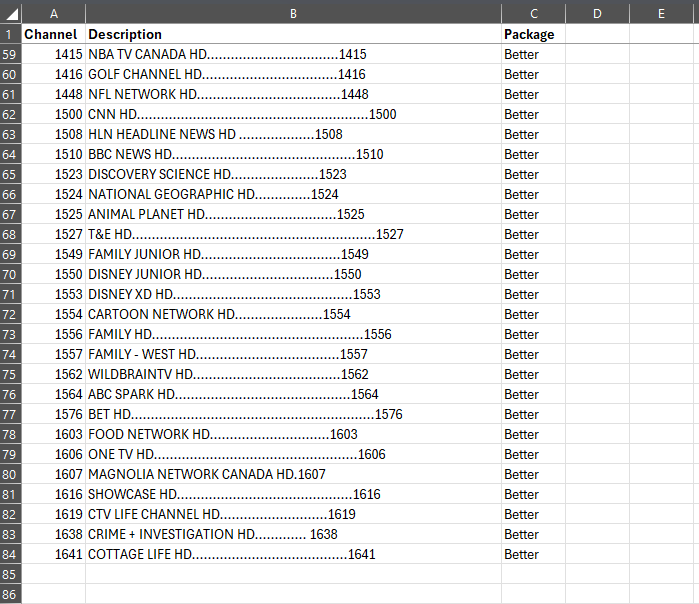Select channel number 1638 cell
Viewport: 699px width, 604px height.
click(53, 534)
